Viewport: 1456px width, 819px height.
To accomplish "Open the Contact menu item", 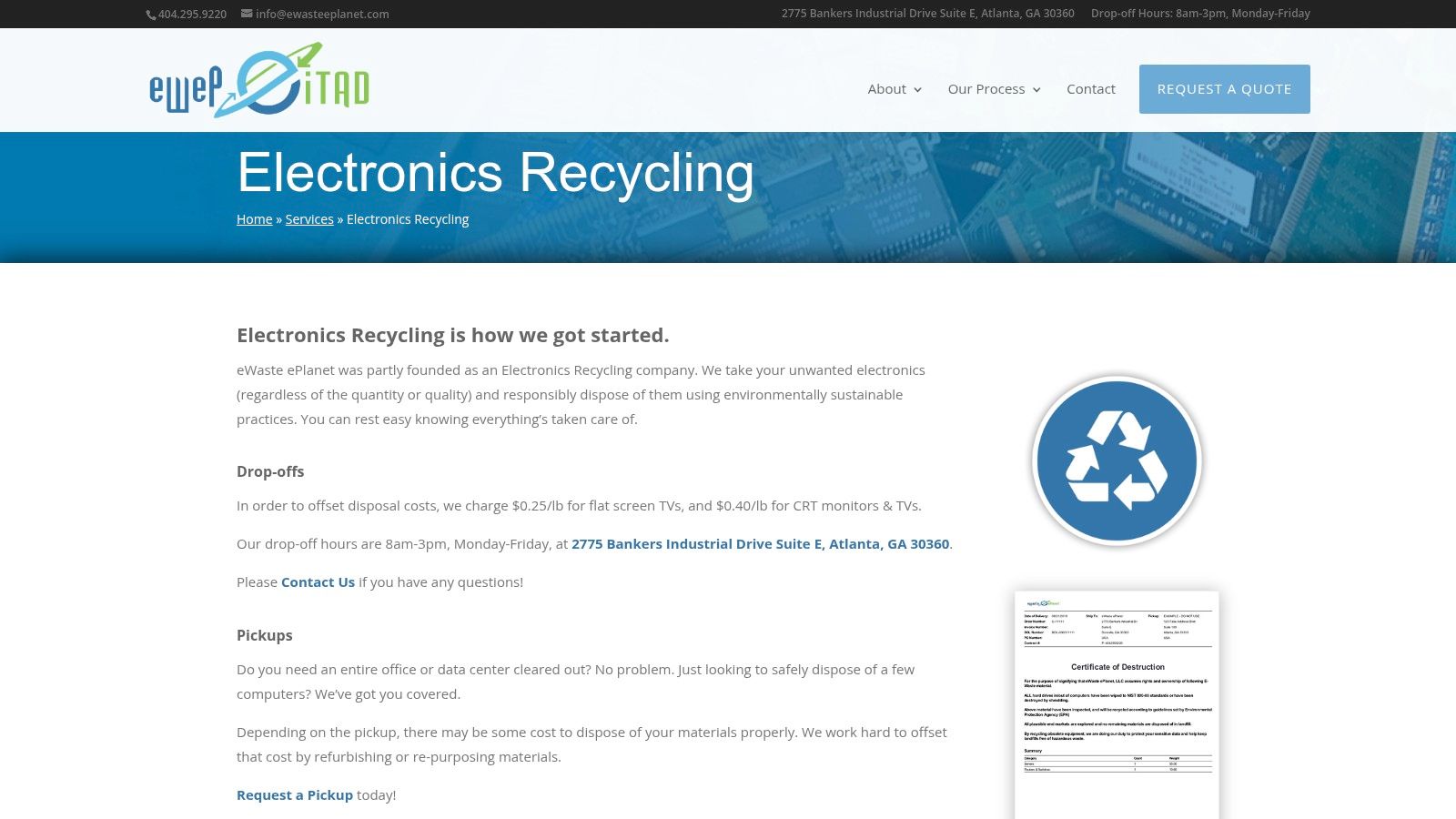I will click(x=1091, y=88).
